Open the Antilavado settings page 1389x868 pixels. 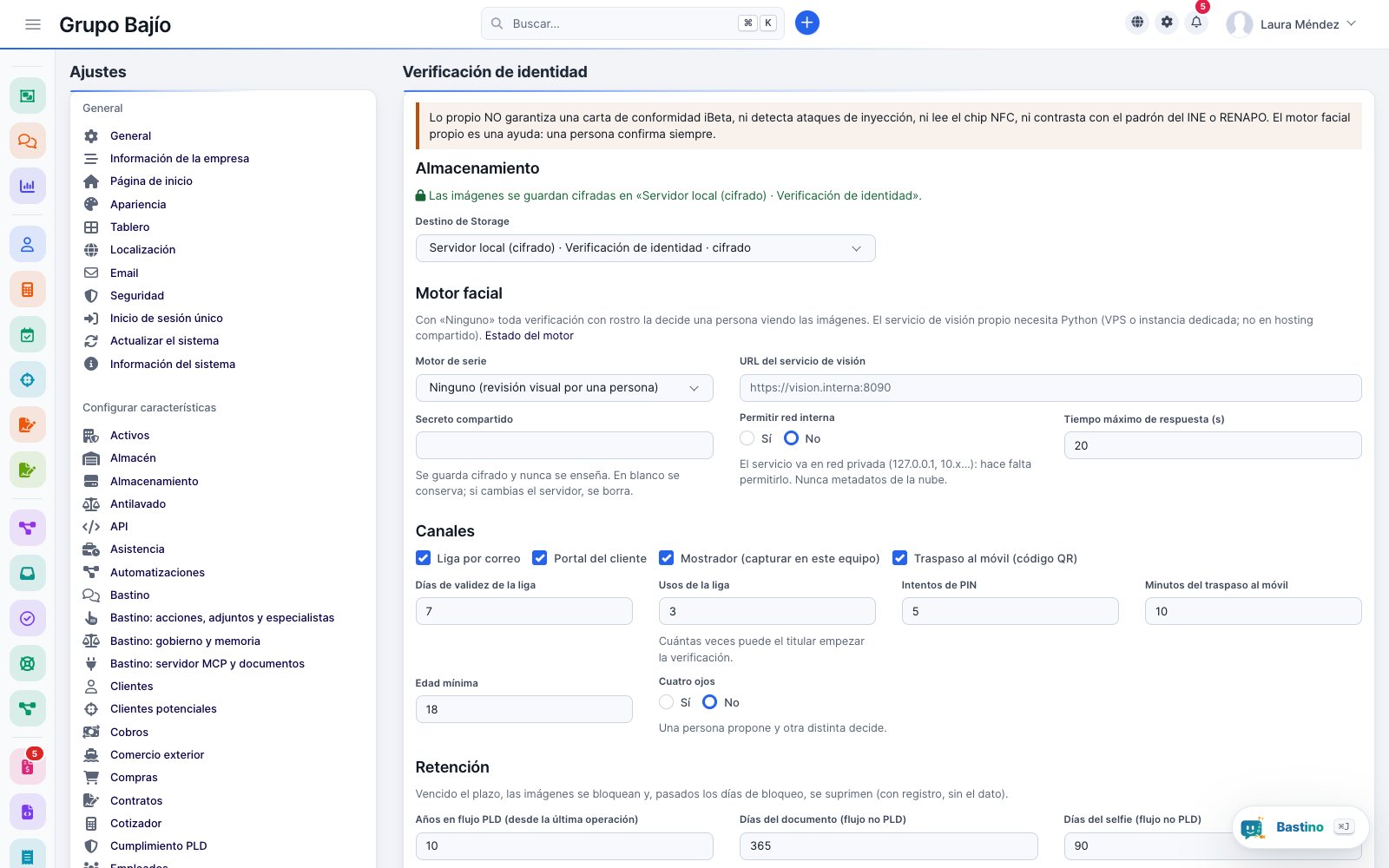[x=138, y=504]
